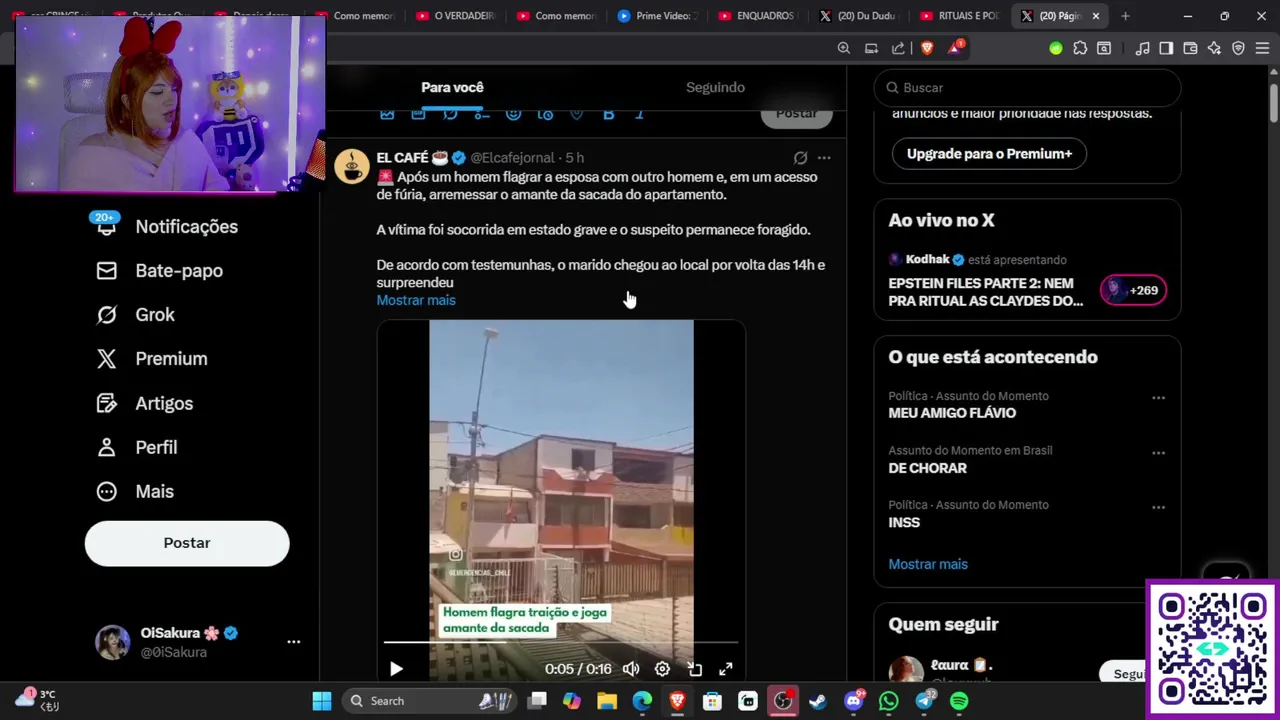The height and width of the screenshot is (720, 1280).
Task: Open Spotify from the taskbar
Action: (x=959, y=701)
